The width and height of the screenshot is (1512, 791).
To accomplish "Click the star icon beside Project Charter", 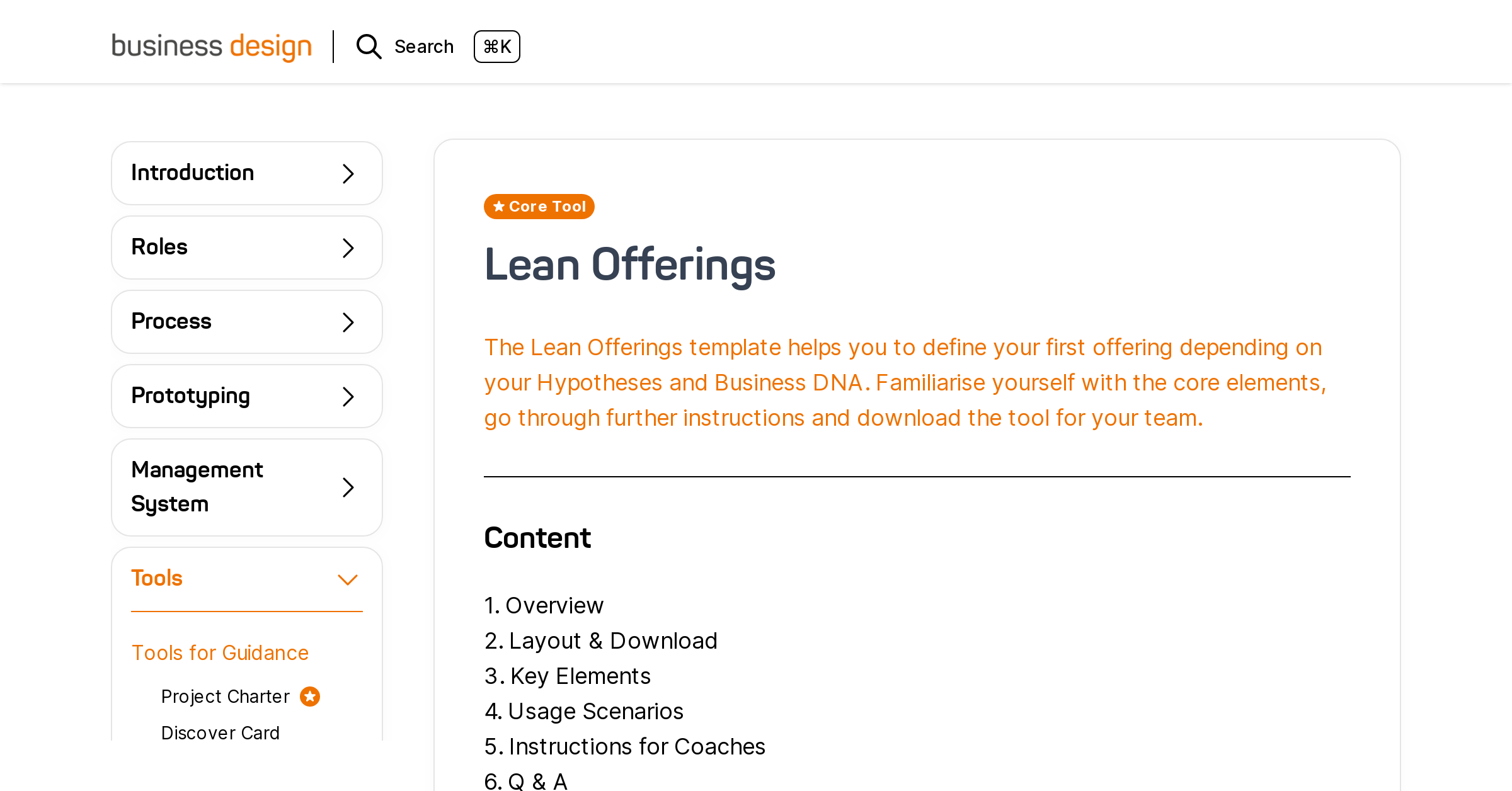I will click(310, 697).
